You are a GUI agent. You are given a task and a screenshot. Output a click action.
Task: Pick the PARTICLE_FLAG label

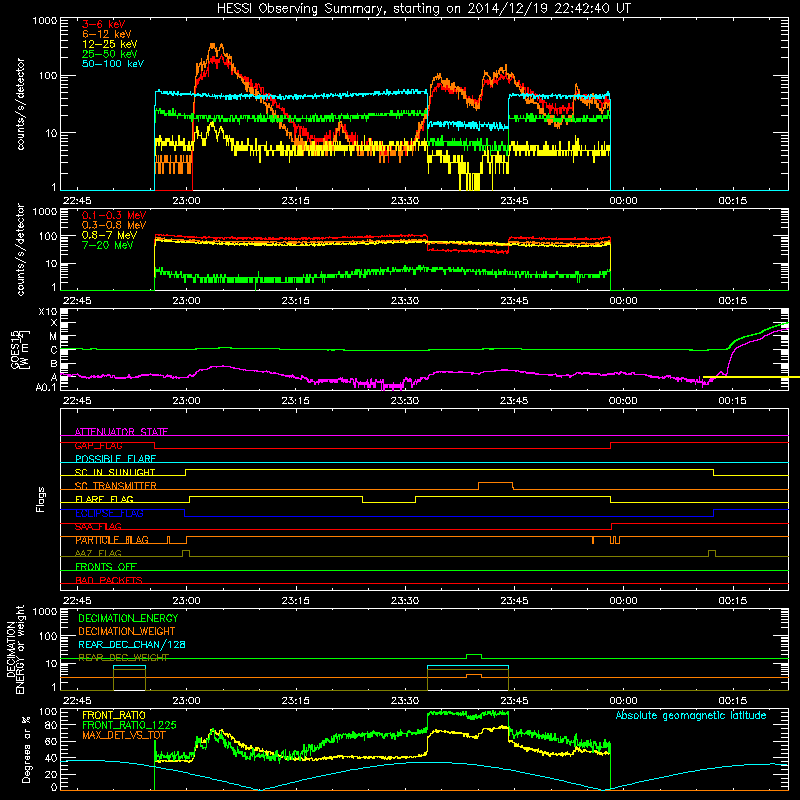click(x=112, y=540)
